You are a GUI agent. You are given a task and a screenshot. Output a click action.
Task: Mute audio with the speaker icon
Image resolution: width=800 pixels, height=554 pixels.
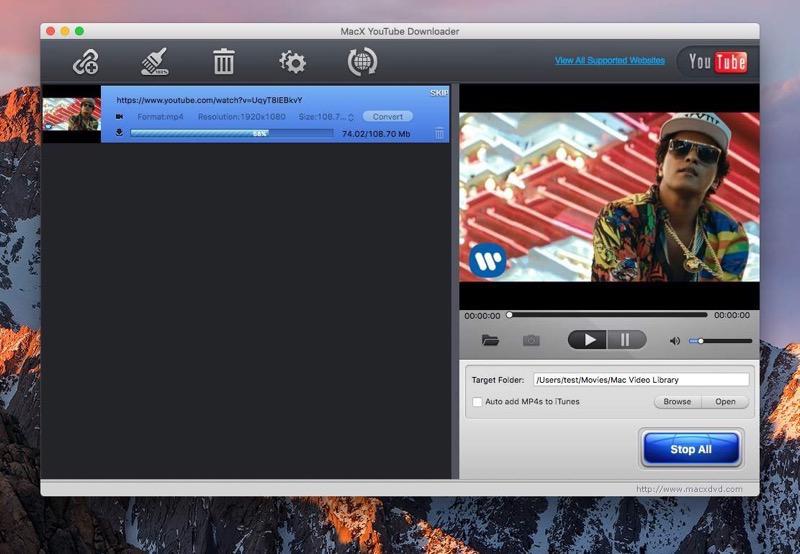click(674, 341)
